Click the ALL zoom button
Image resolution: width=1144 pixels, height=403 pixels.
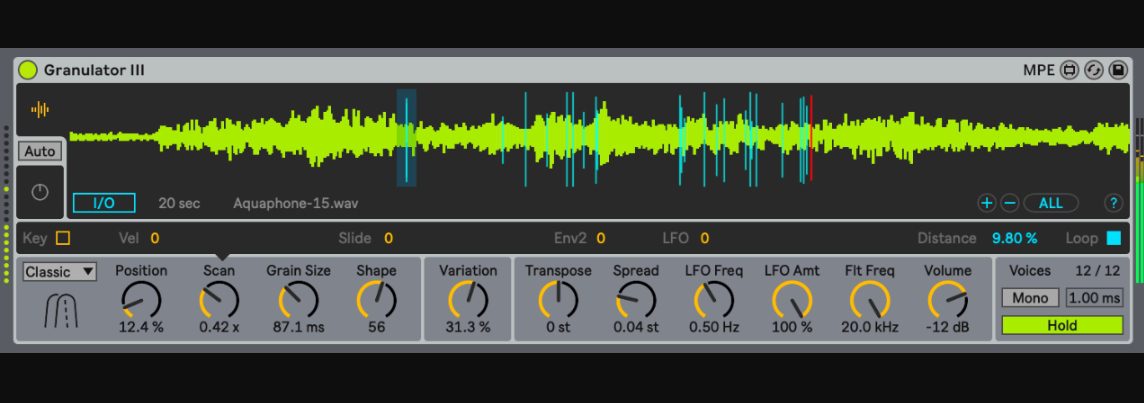1051,203
